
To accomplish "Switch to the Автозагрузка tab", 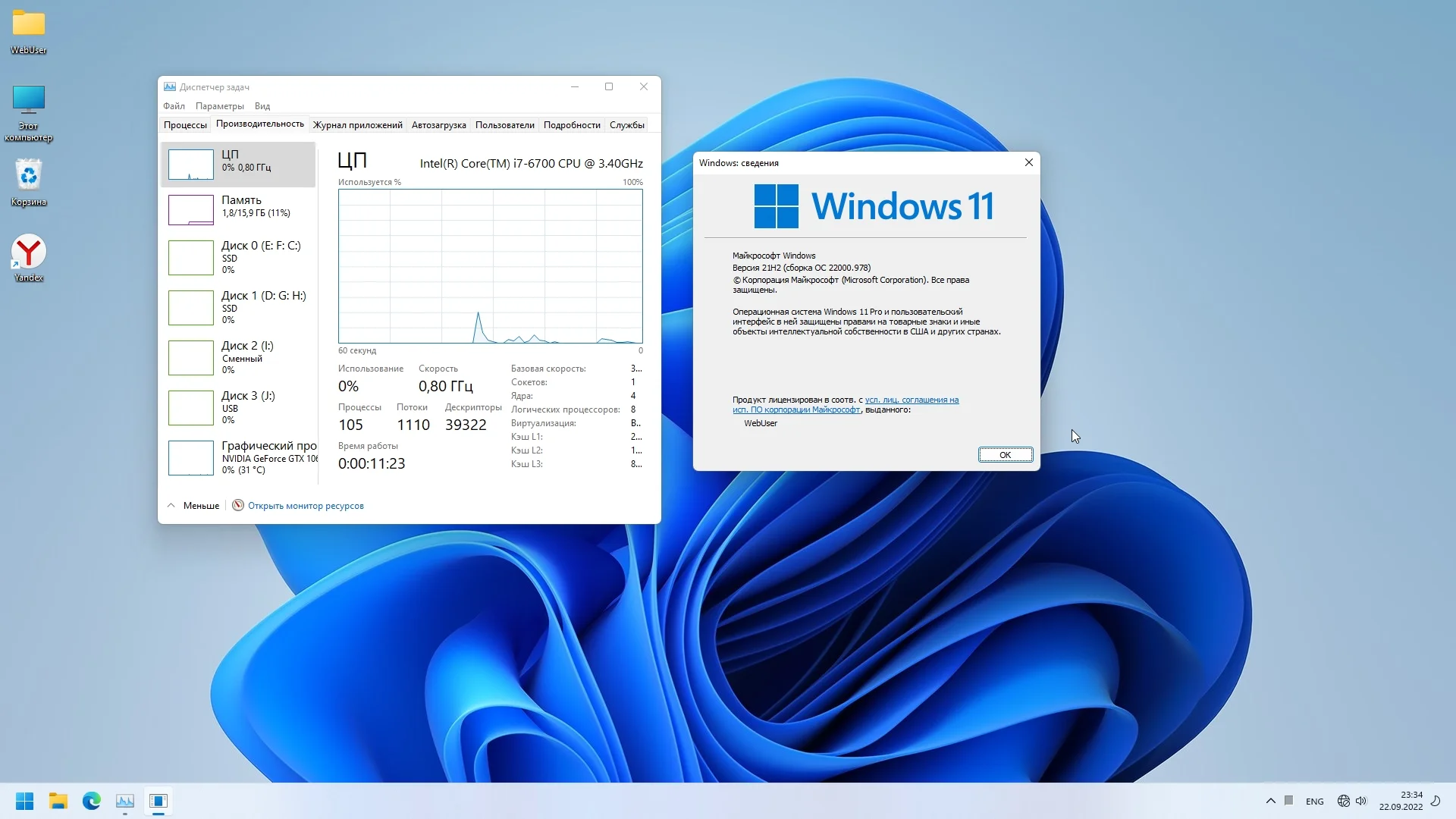I will tap(438, 125).
